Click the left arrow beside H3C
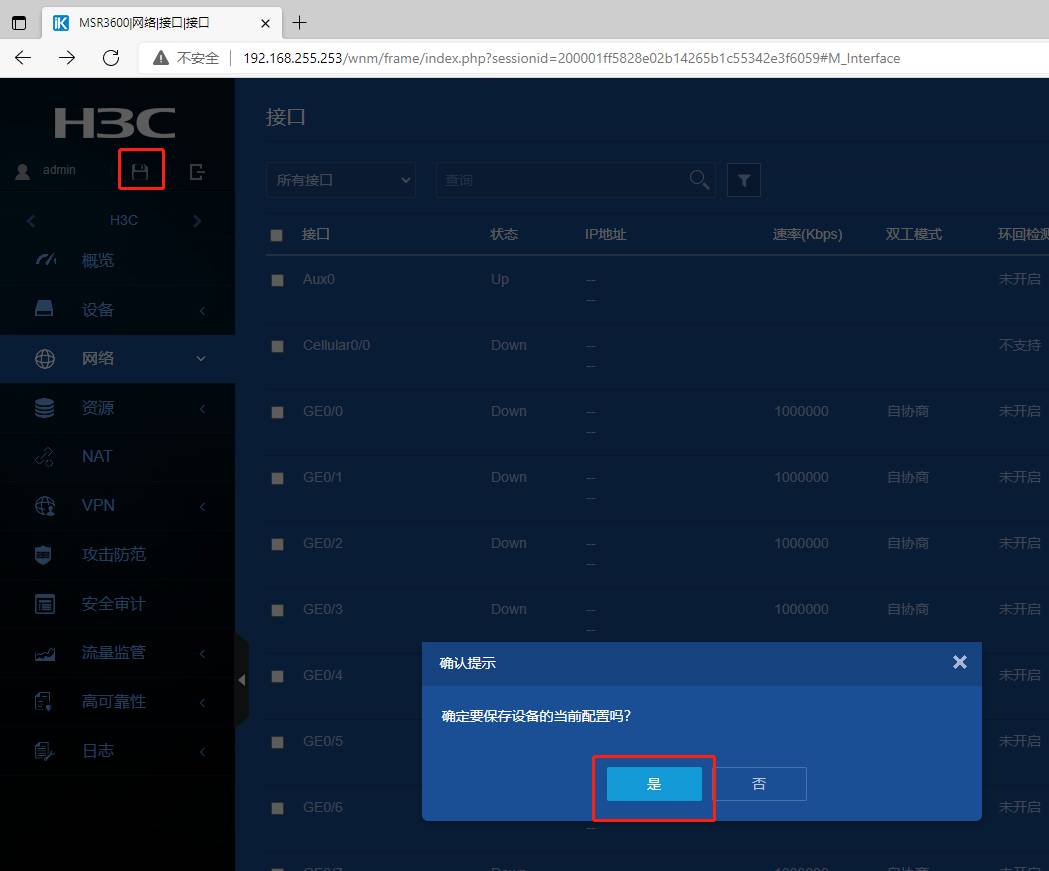Screen dimensions: 1049x871 [31, 221]
